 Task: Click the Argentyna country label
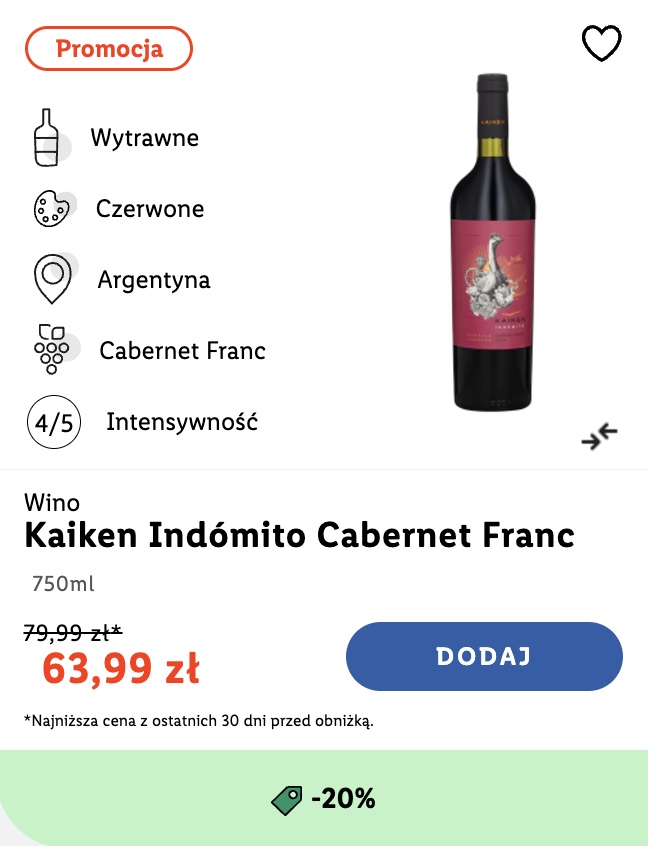(x=154, y=280)
